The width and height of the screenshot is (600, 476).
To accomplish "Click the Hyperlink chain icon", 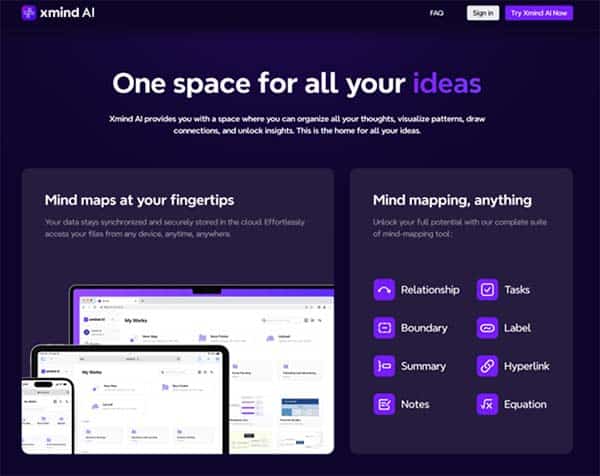I will (x=487, y=366).
